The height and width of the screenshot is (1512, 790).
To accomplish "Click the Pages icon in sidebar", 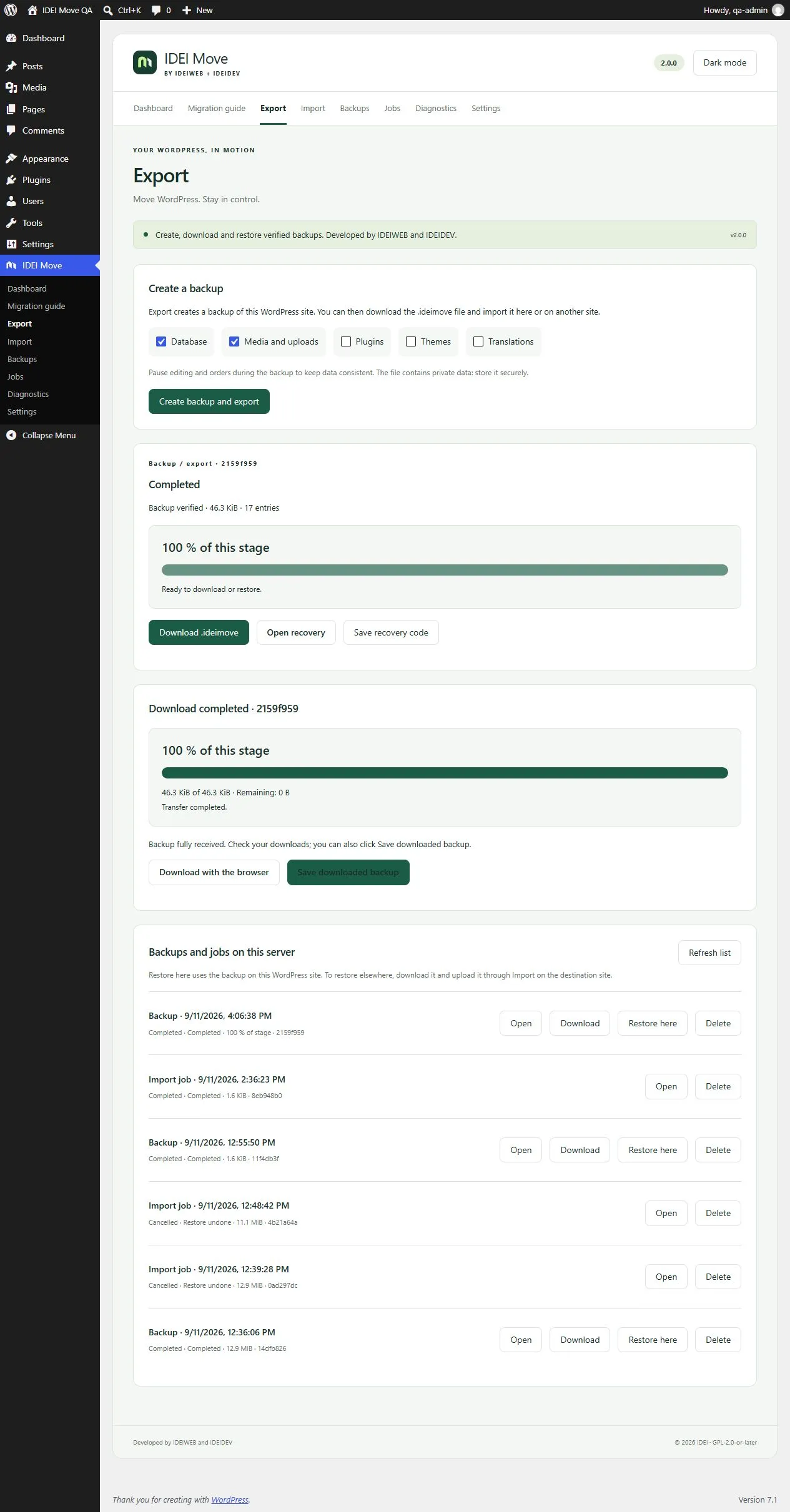I will tap(11, 109).
